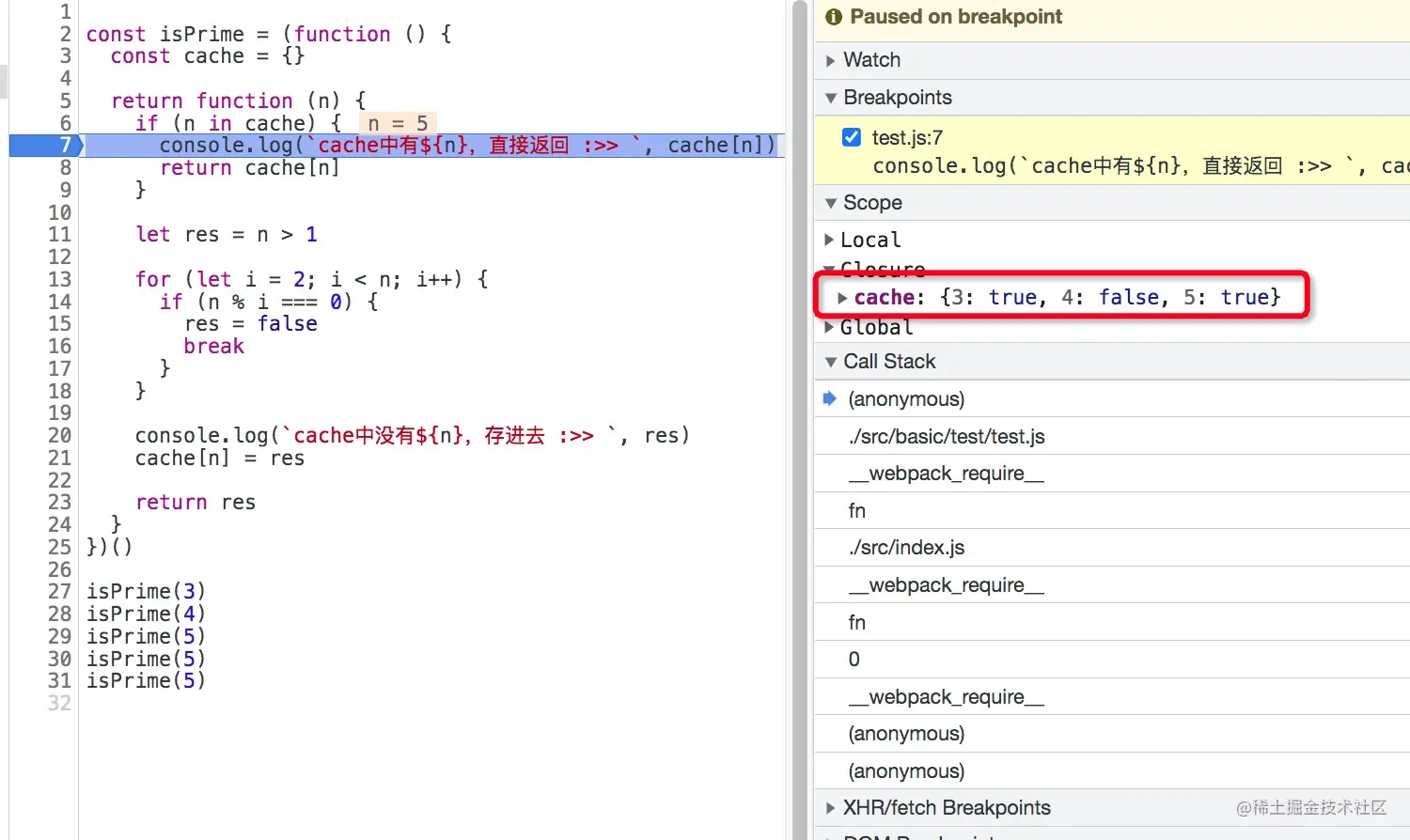
Task: Click the editor vertical scrollbar
Action: tap(799, 420)
